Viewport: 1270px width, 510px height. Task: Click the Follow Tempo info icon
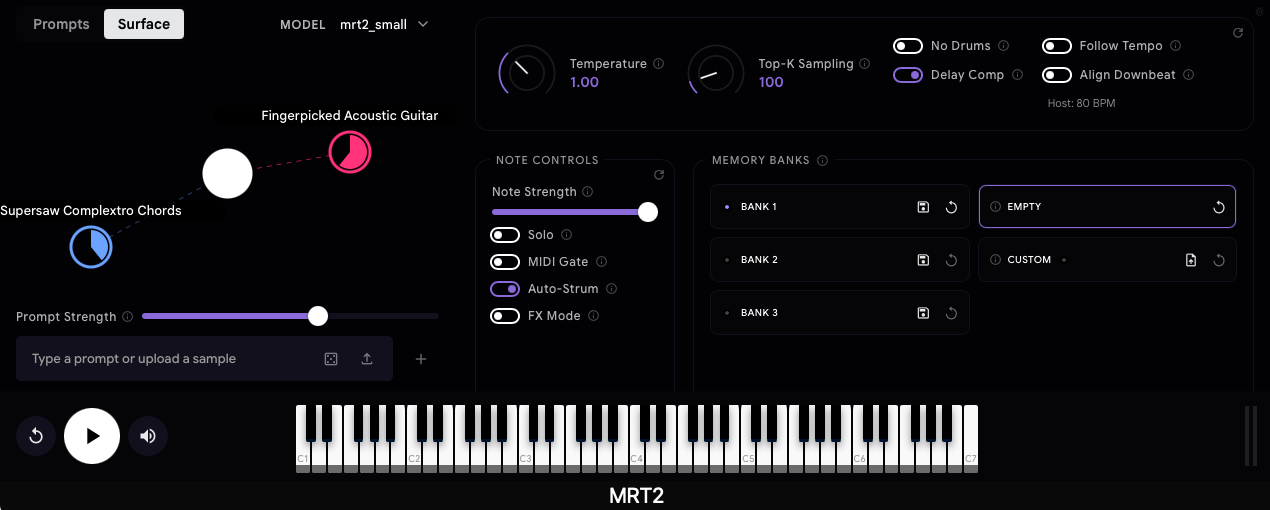(1175, 46)
